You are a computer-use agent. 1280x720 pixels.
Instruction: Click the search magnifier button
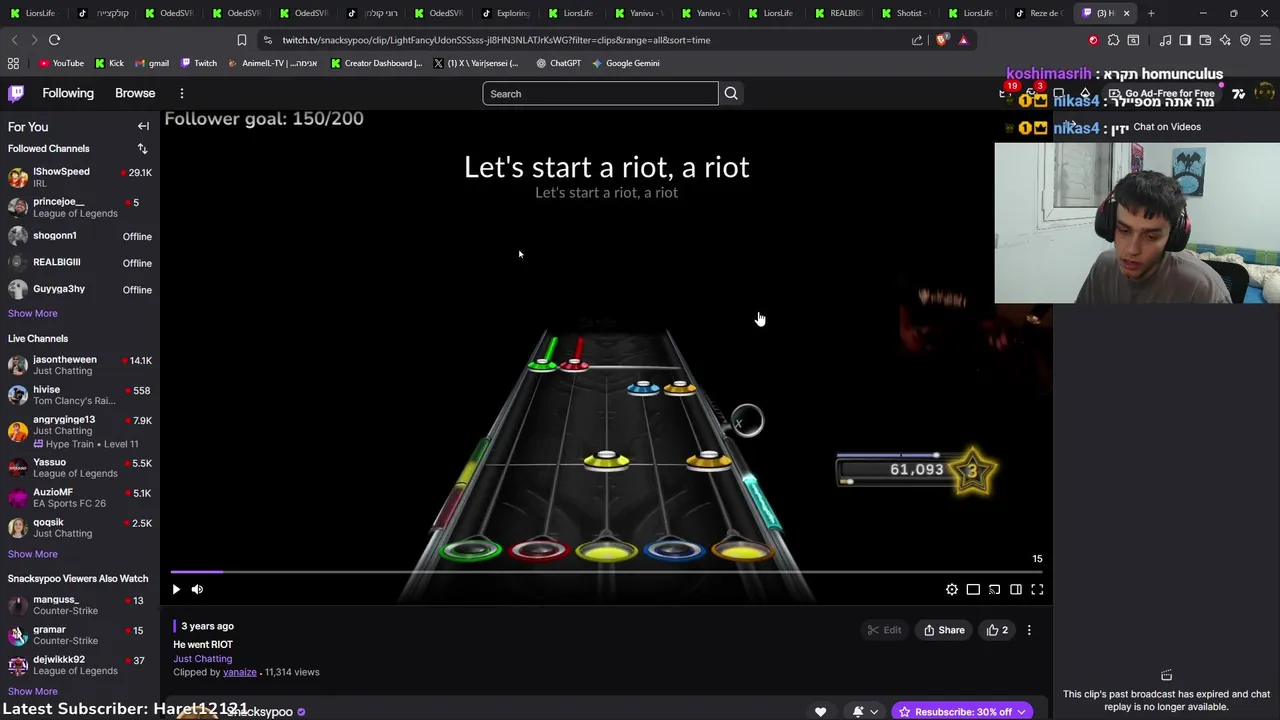(731, 93)
